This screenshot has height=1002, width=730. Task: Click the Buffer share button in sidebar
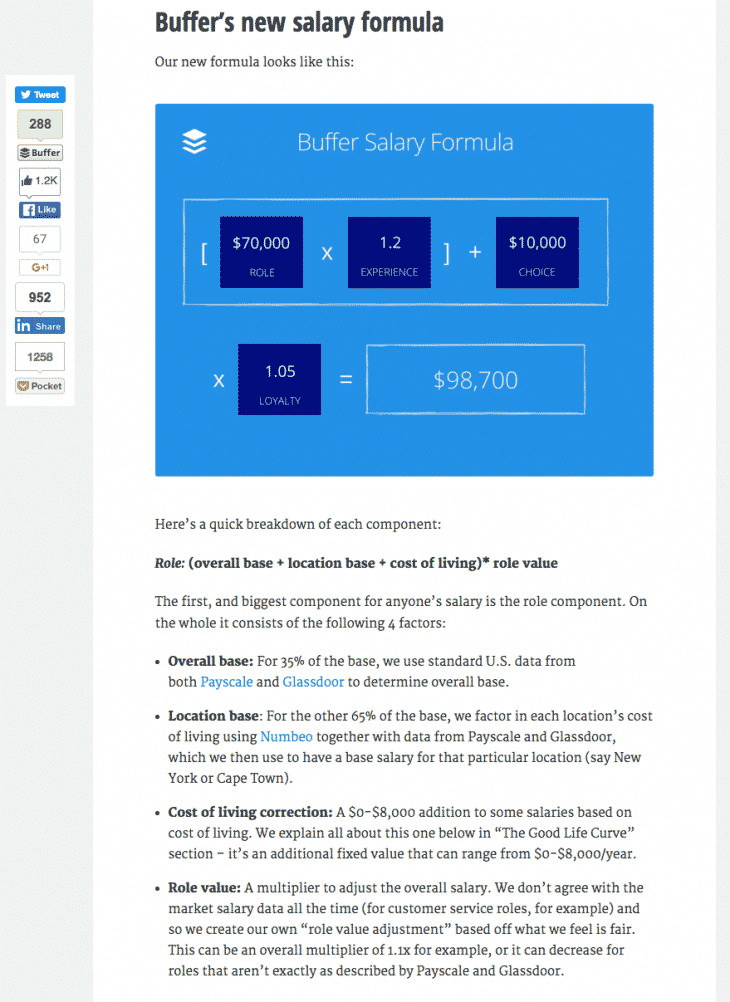coord(40,153)
